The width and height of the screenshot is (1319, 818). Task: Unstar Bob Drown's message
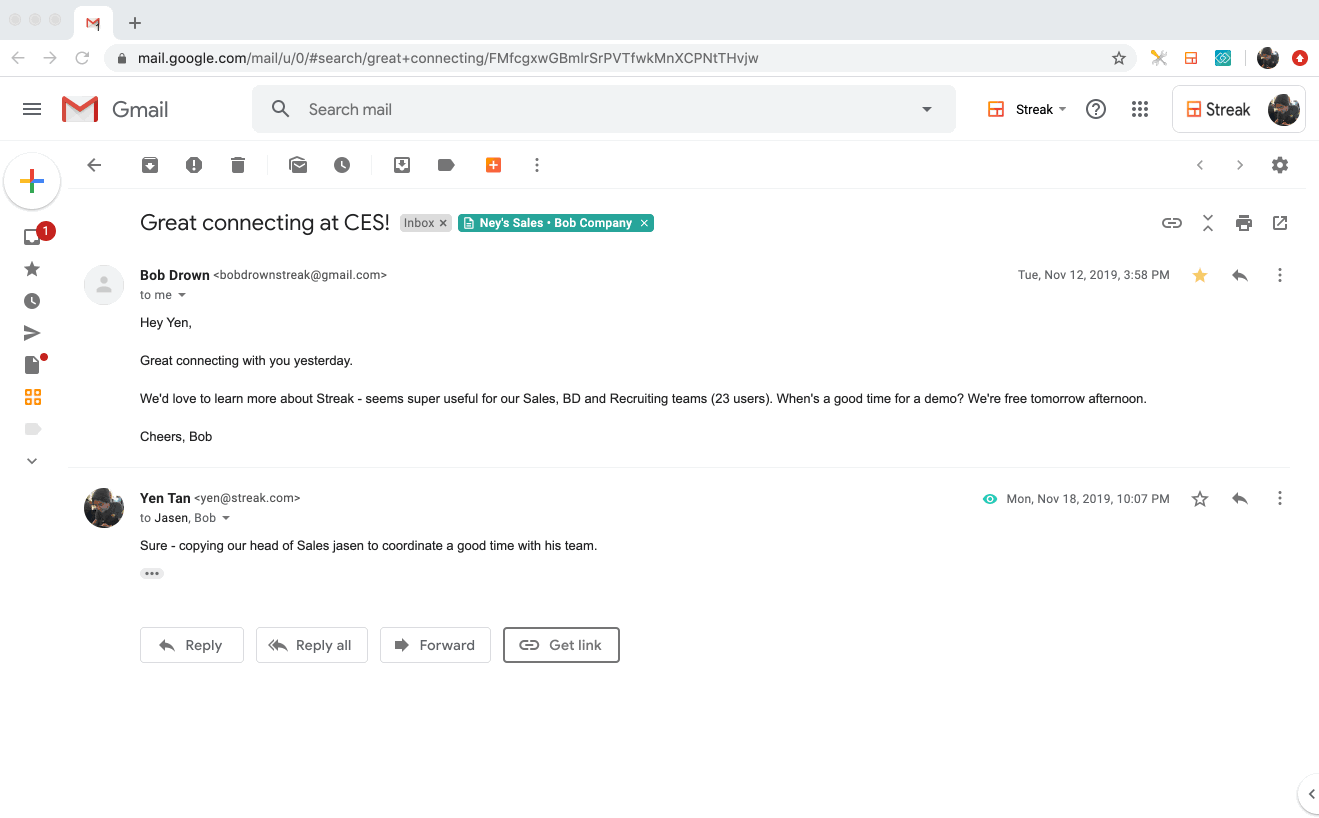(1200, 275)
